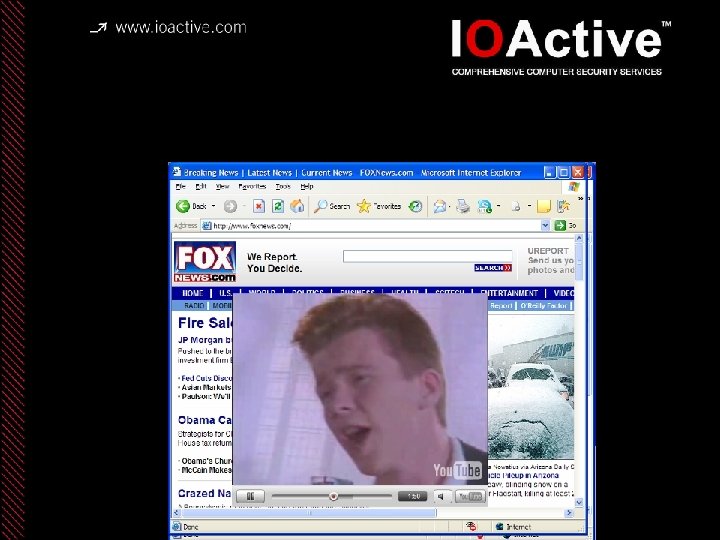
Task: Open the RADIO sub-navigation link
Action: point(194,306)
